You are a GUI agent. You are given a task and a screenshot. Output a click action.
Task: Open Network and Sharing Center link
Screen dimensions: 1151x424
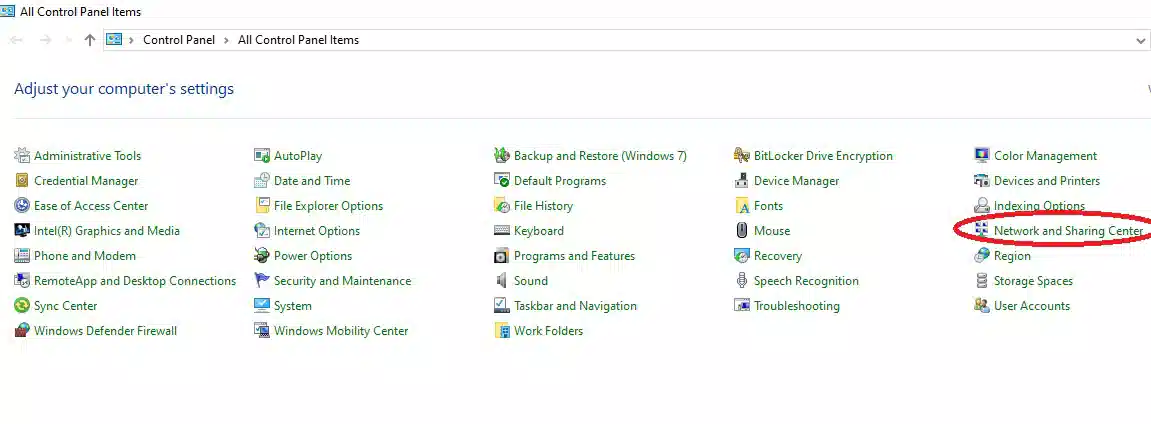1067,231
